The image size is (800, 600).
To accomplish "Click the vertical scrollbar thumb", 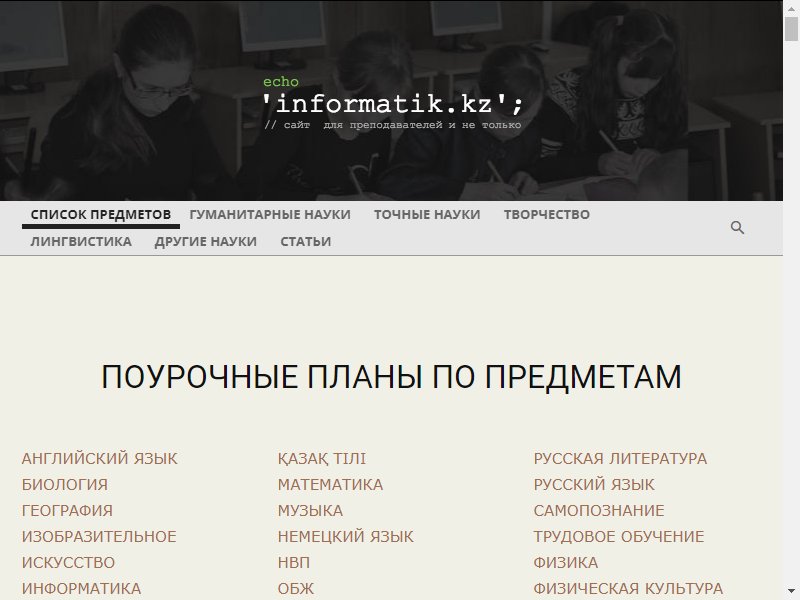I will coord(791,28).
